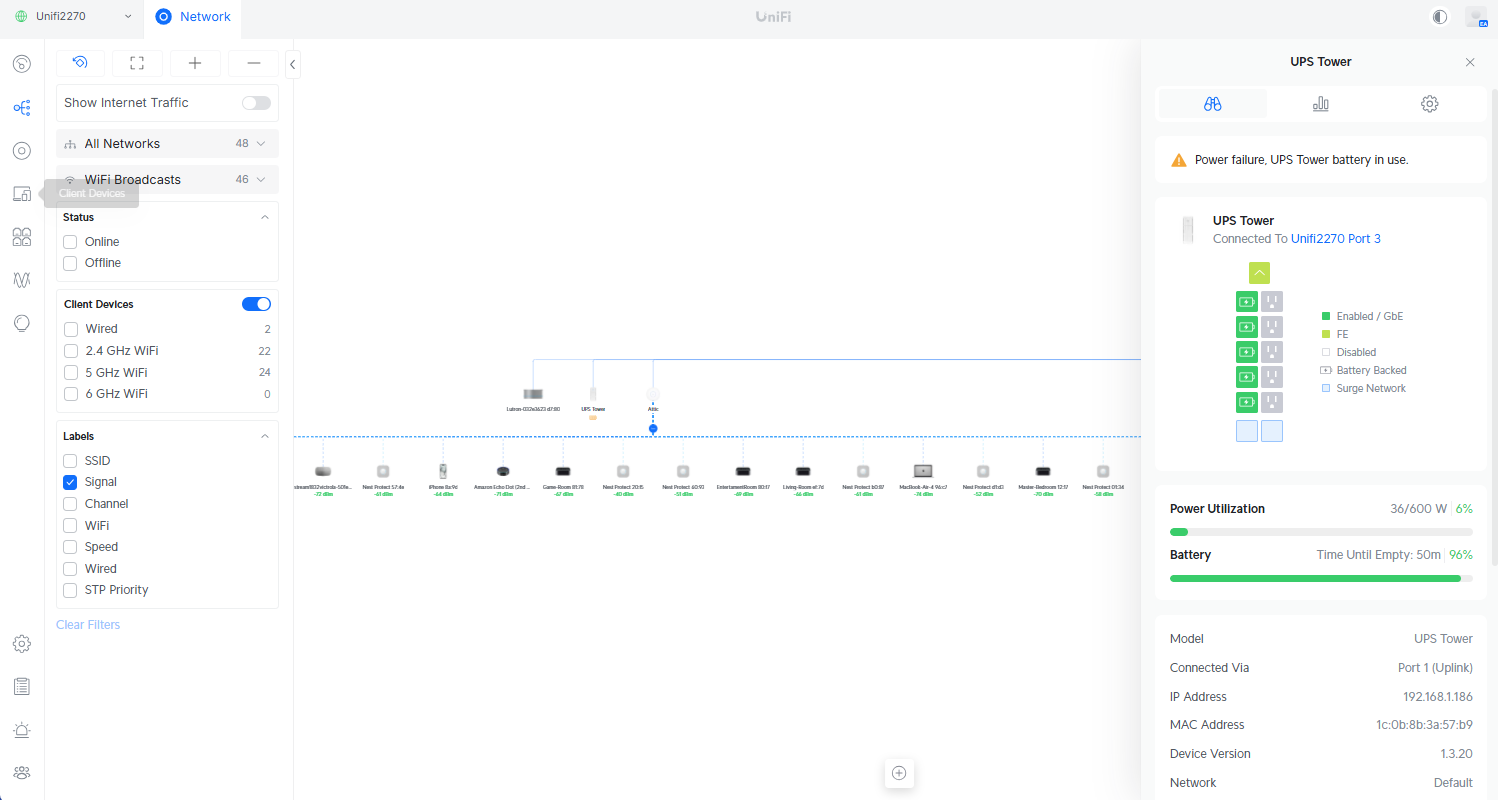Toggle the dark mode theme icon
Screen dimensions: 1498x800
(1440, 17)
